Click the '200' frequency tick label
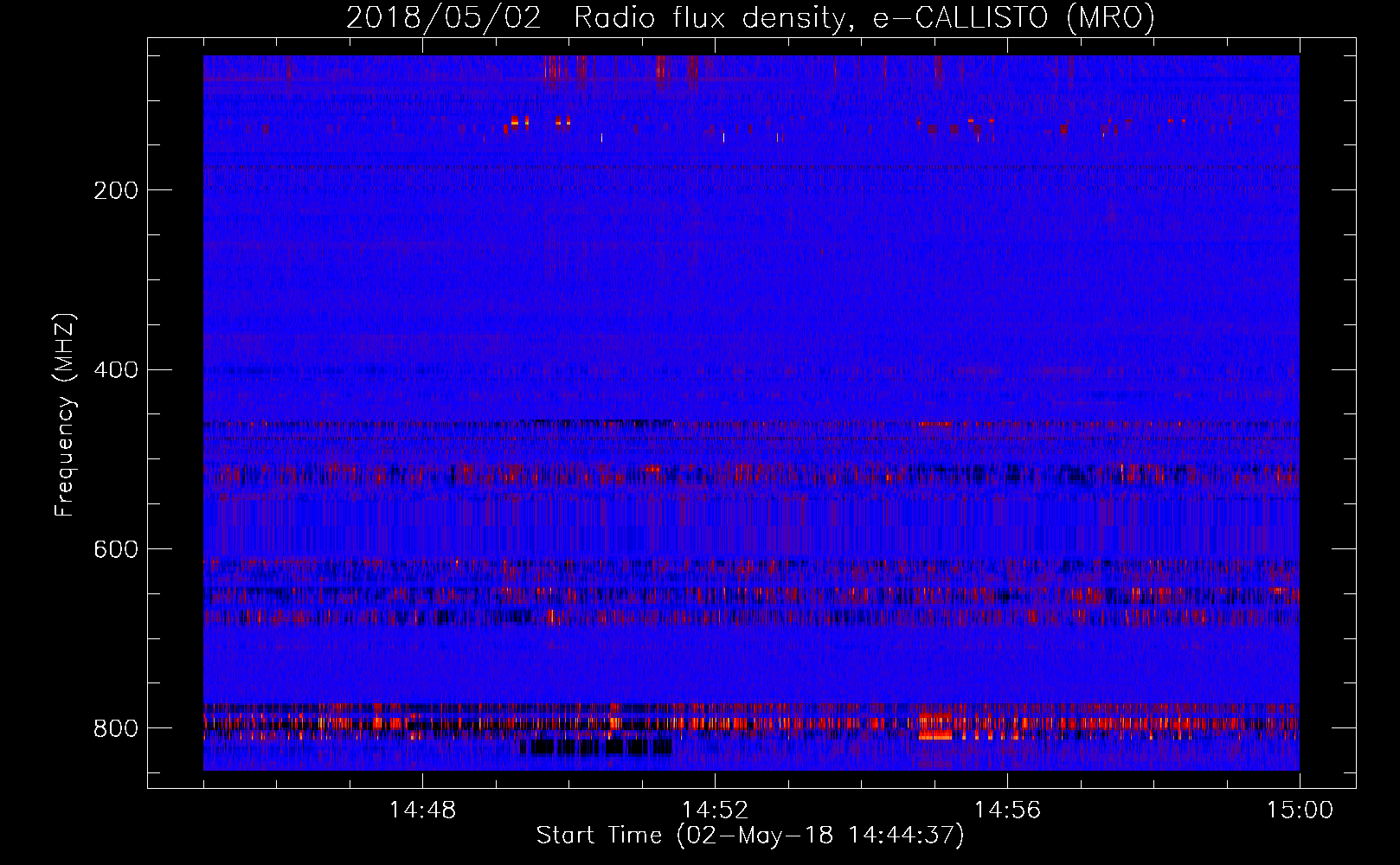Screen dimensions: 1400x865 116,190
